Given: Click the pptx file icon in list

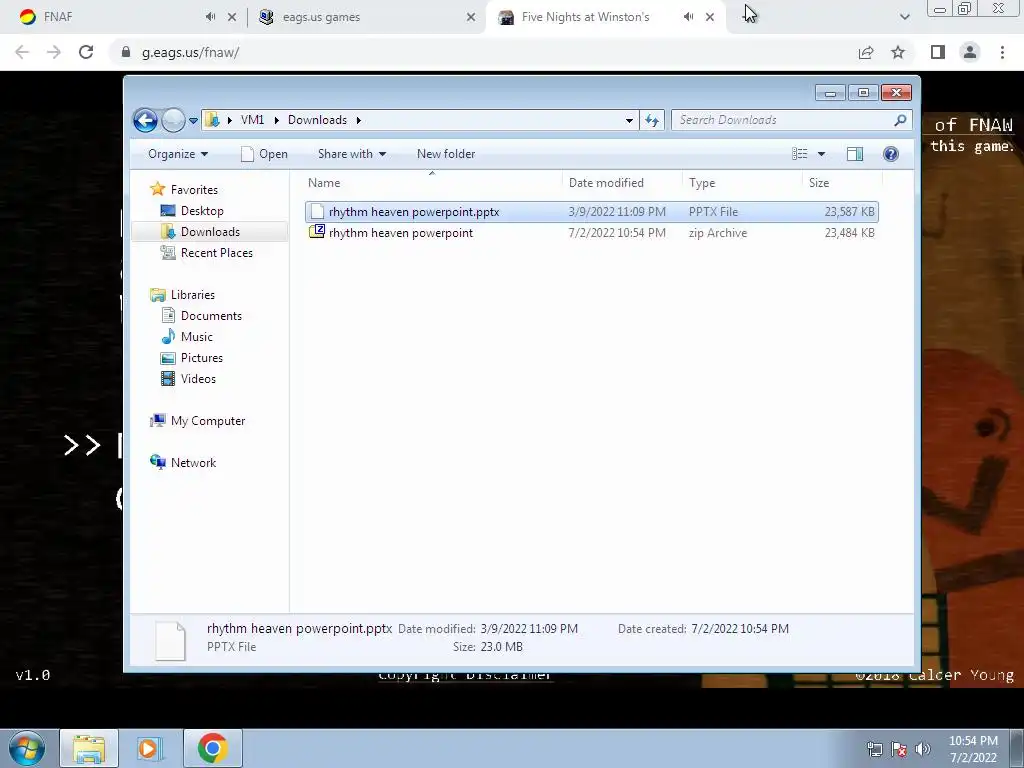Looking at the screenshot, I should coord(317,212).
